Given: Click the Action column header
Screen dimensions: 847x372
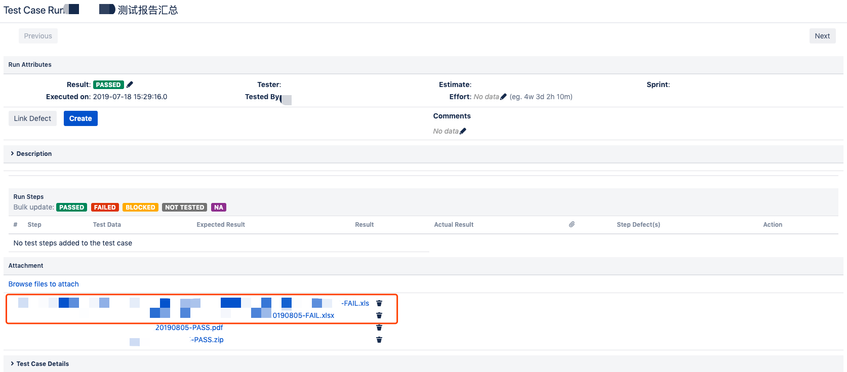Looking at the screenshot, I should pos(772,224).
